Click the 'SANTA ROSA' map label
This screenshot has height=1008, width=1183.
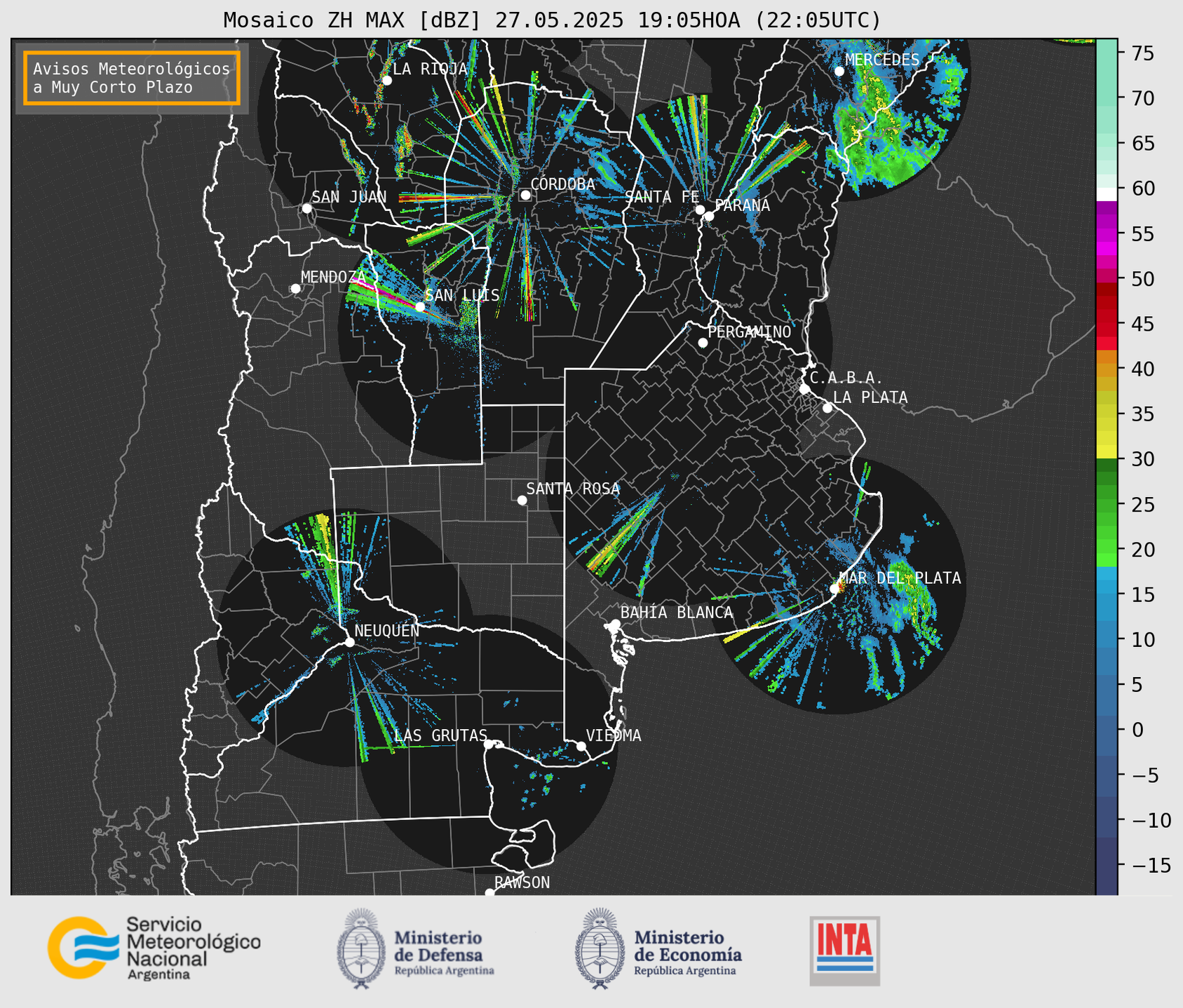(x=573, y=489)
